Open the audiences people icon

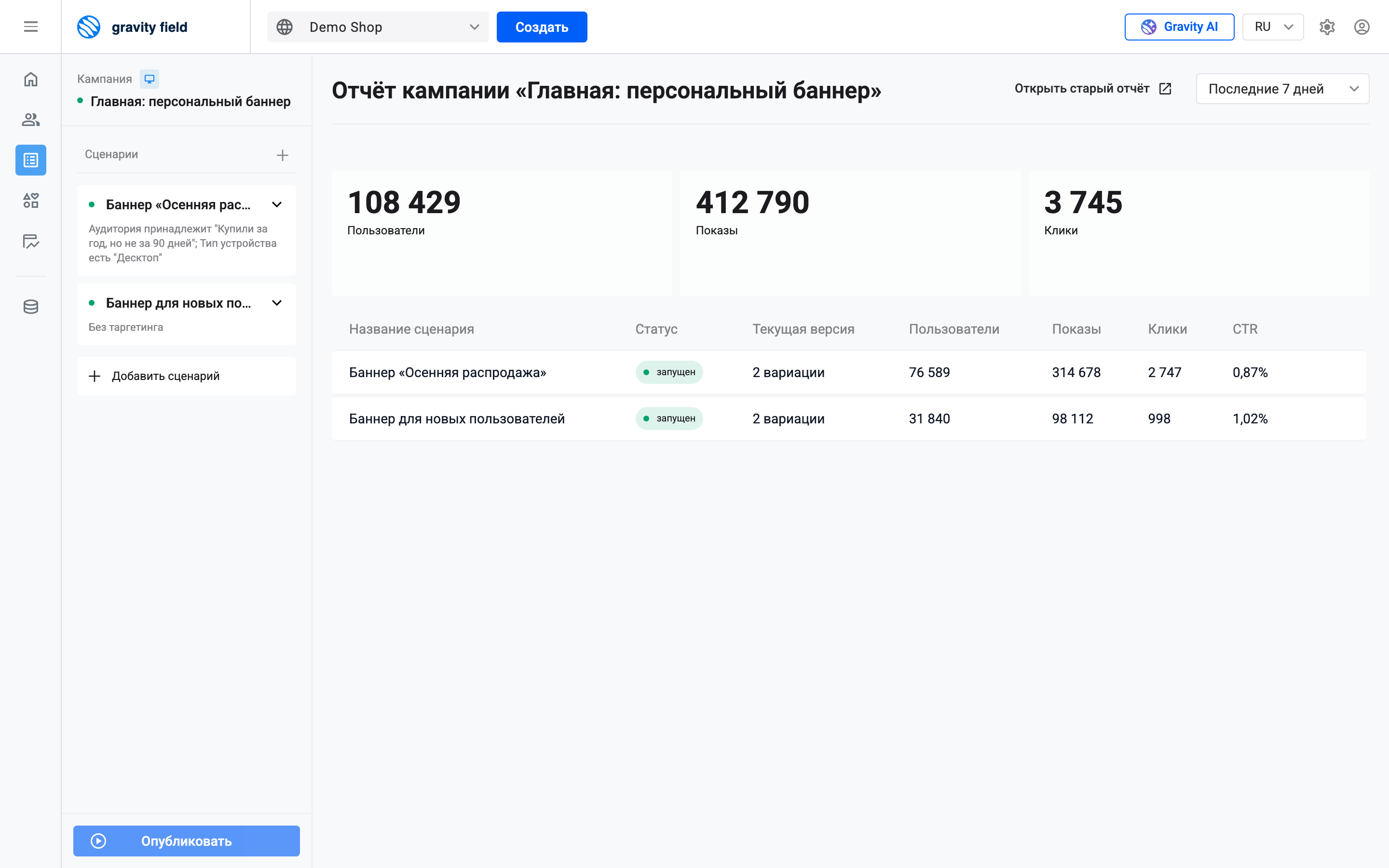click(30, 120)
